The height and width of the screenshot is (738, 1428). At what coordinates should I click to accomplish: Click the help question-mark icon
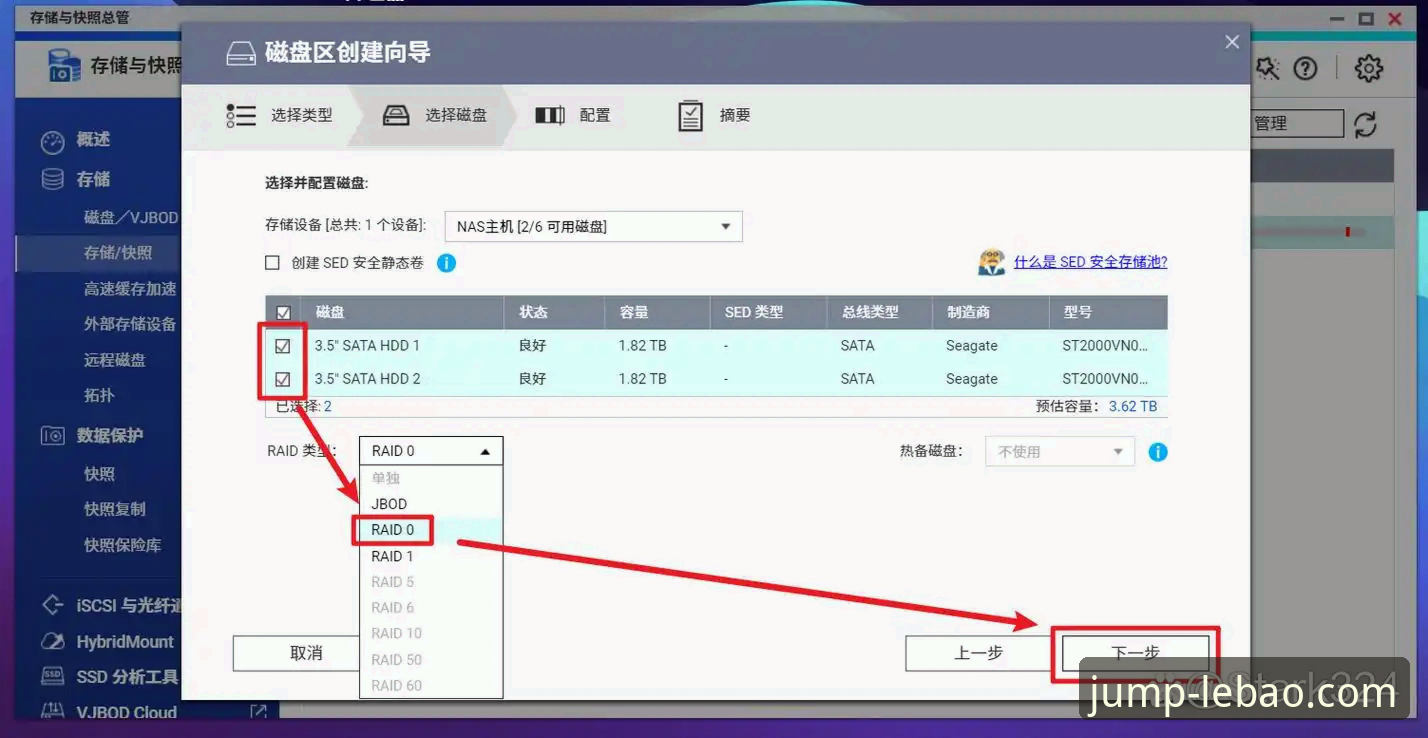tap(1305, 68)
